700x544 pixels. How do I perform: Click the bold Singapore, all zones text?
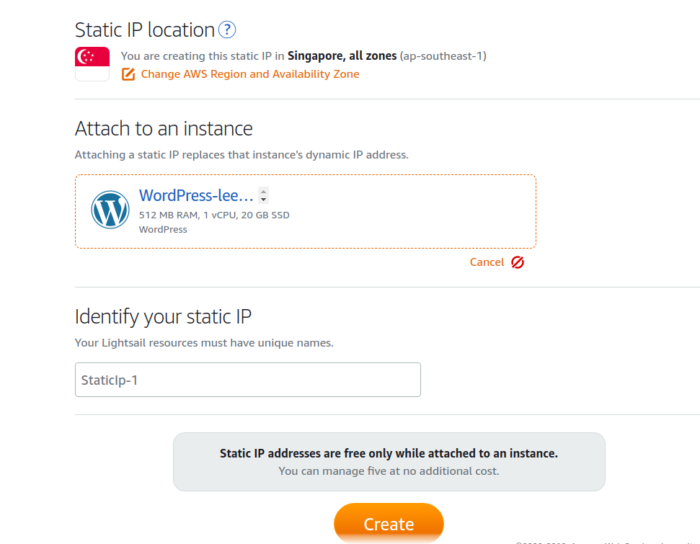point(341,56)
